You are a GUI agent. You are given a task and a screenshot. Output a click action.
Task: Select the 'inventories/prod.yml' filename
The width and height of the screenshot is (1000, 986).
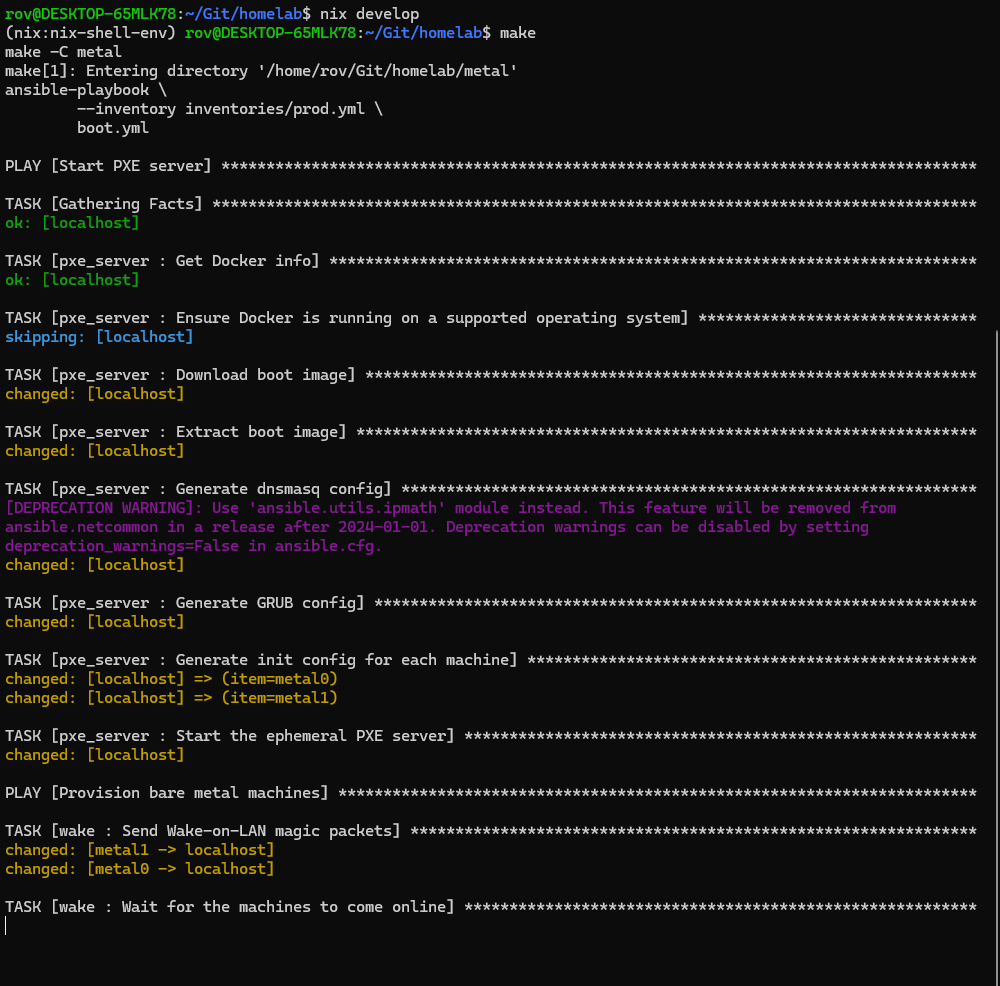[x=272, y=108]
